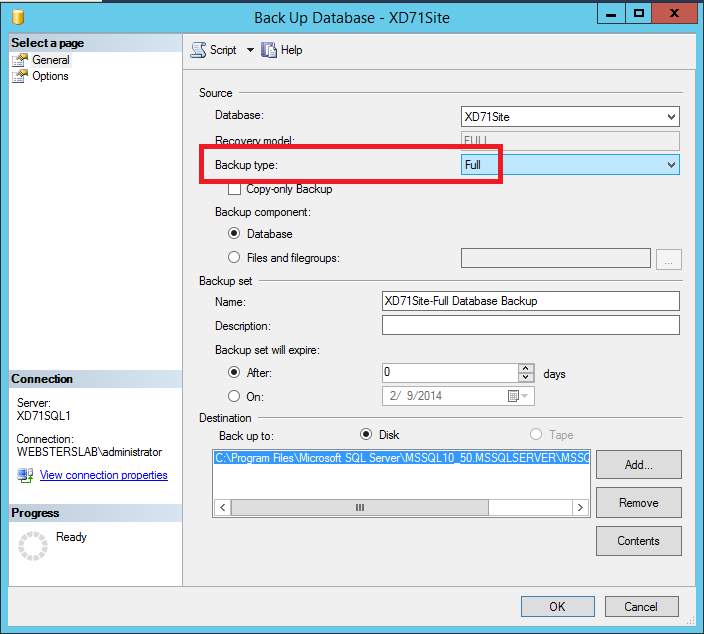Increase the expire After days spinner

tap(526, 368)
